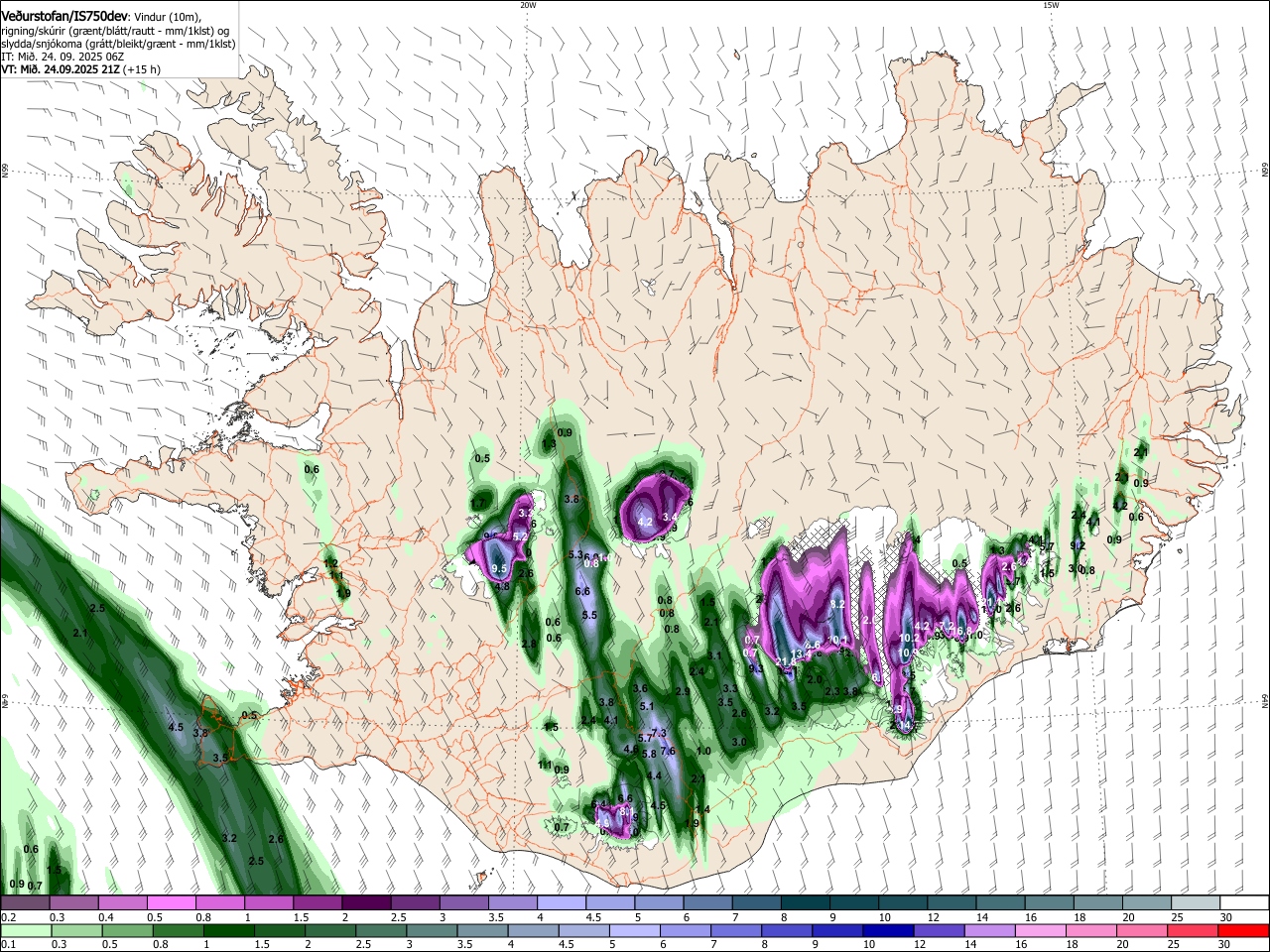Viewport: 1270px width, 952px height.
Task: Click upper legend swatch between 7 and 8
Action: (x=757, y=903)
